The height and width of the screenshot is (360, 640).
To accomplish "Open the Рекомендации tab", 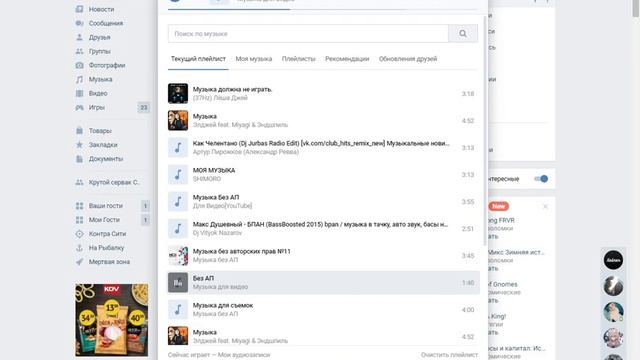I will (347, 59).
